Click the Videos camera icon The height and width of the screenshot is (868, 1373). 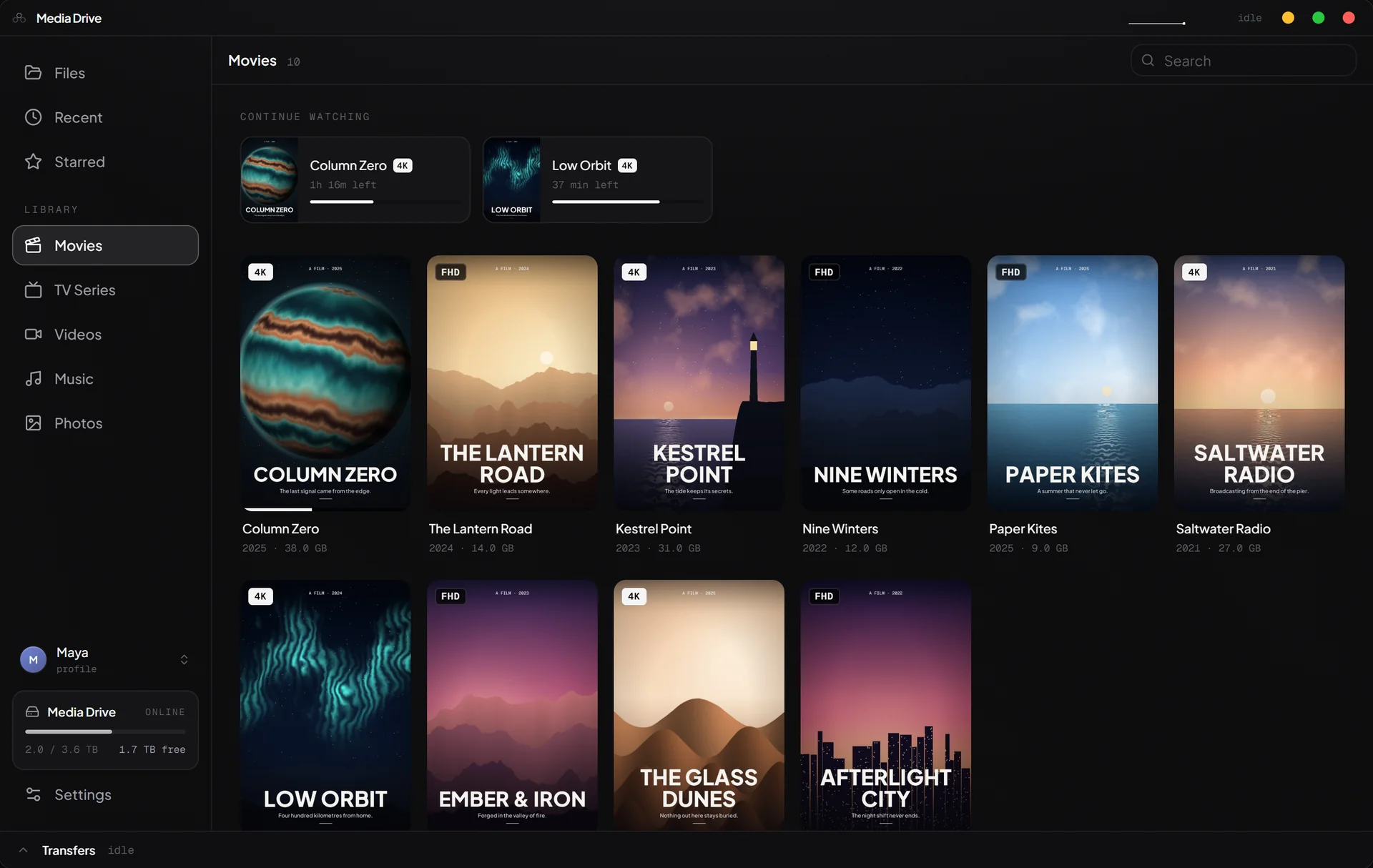coord(33,334)
